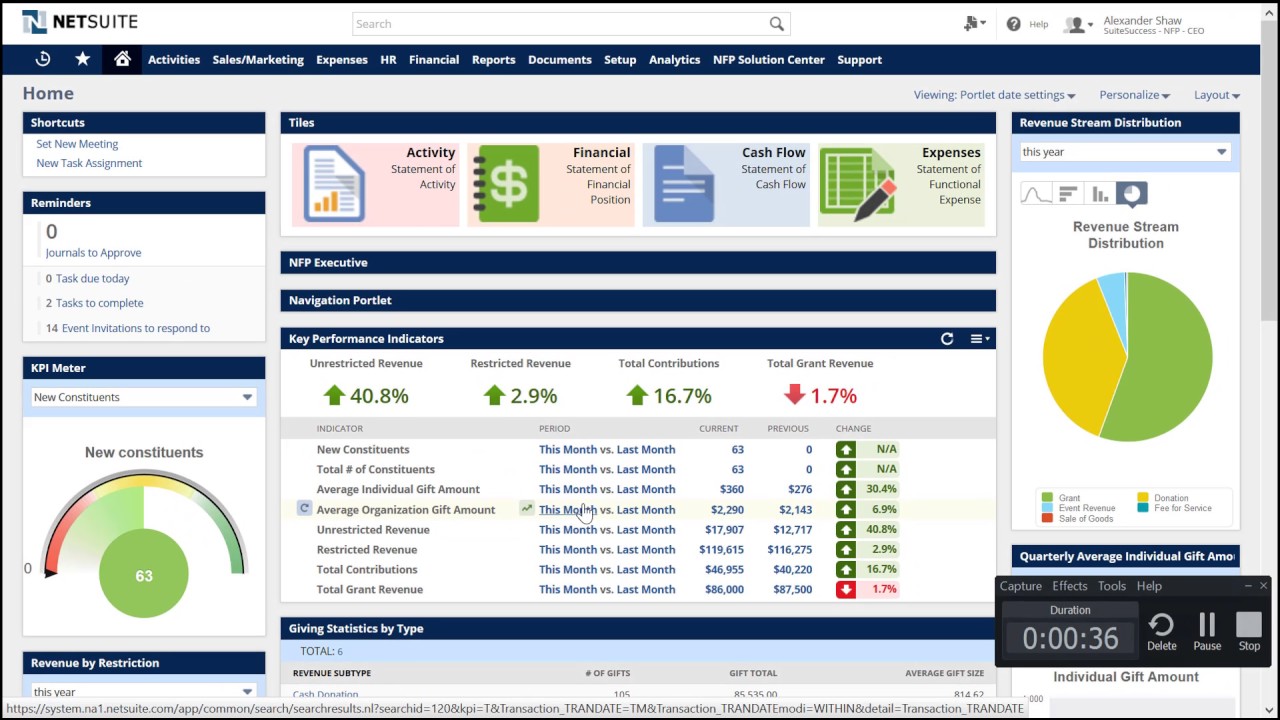
Task: Click green up arrow for Unrestricted Revenue
Action: point(334,395)
